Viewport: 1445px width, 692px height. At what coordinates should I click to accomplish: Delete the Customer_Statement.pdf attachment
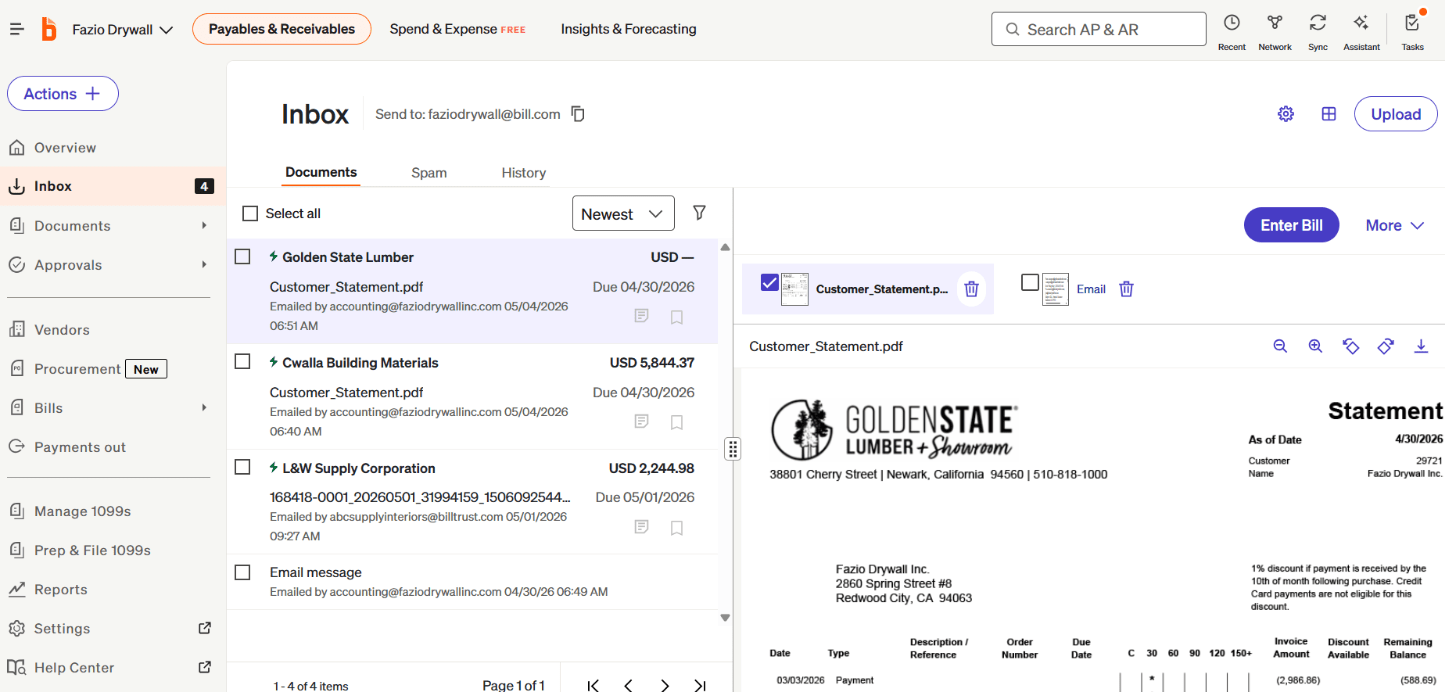pyautogui.click(x=971, y=289)
